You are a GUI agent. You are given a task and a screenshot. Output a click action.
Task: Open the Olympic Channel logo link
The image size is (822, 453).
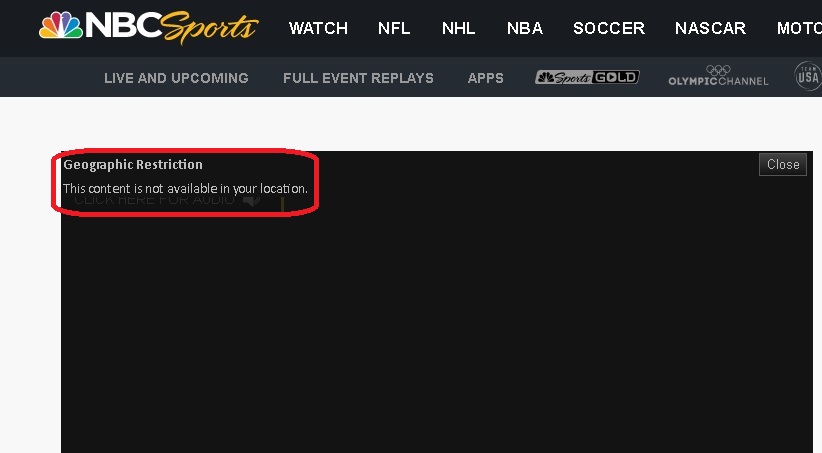pyautogui.click(x=718, y=76)
